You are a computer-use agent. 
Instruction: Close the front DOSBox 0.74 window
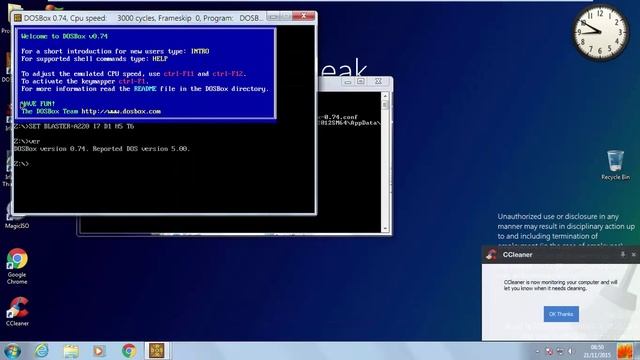(303, 16)
